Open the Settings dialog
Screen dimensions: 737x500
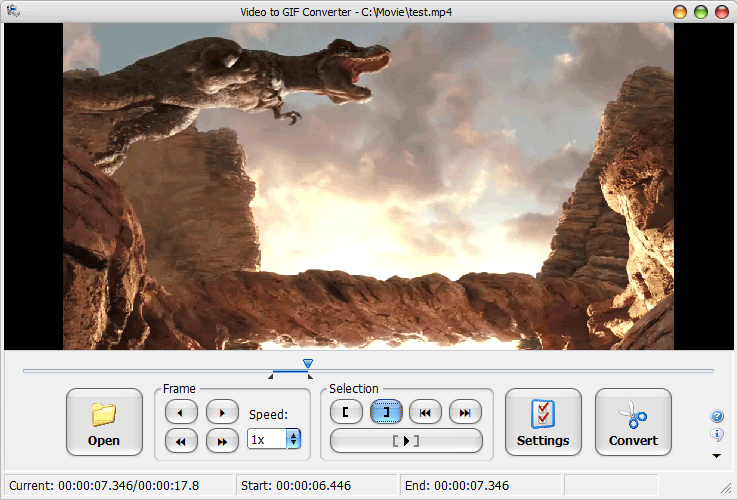coord(543,422)
